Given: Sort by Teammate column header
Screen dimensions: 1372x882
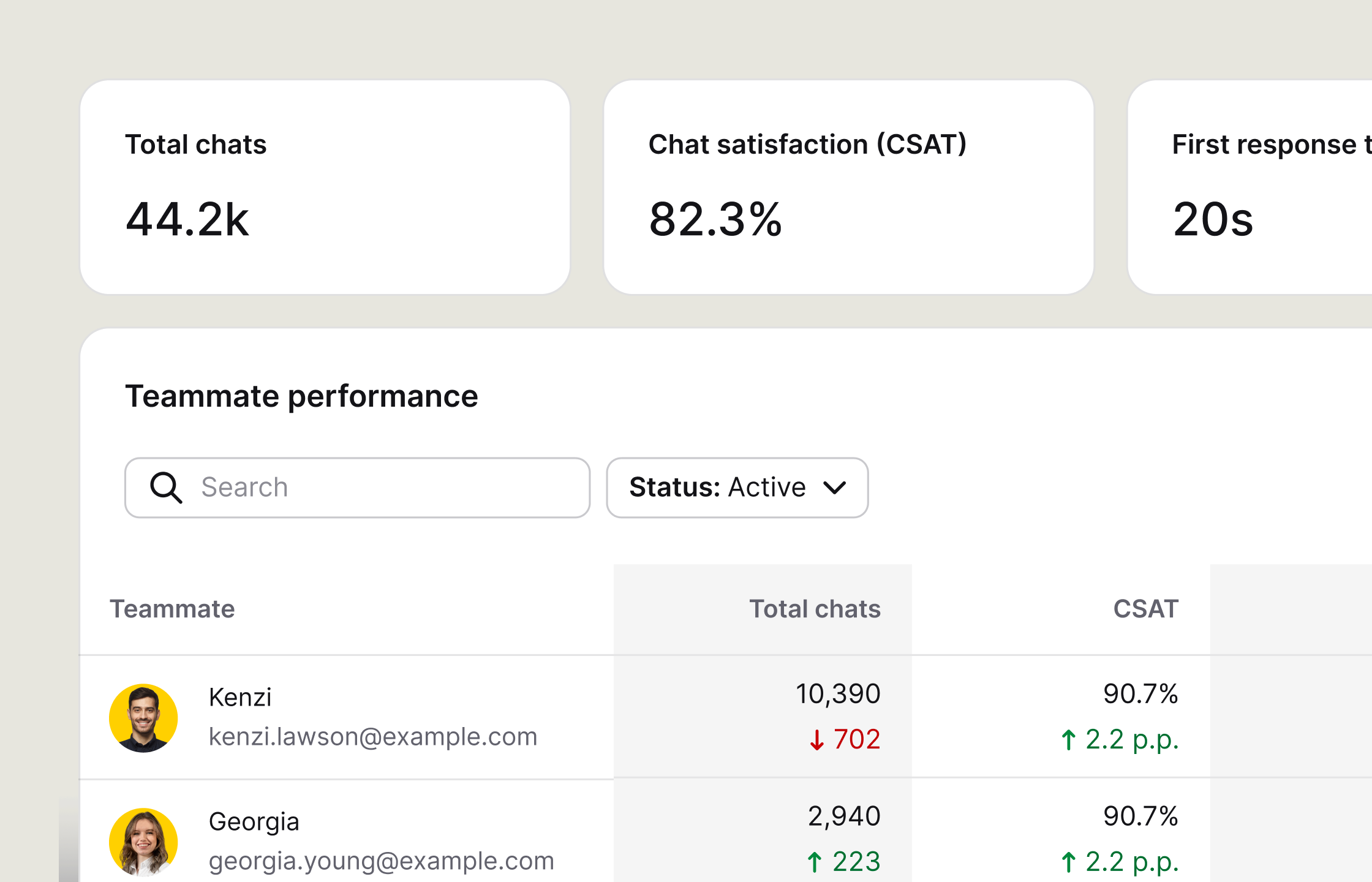Looking at the screenshot, I should pos(172,609).
